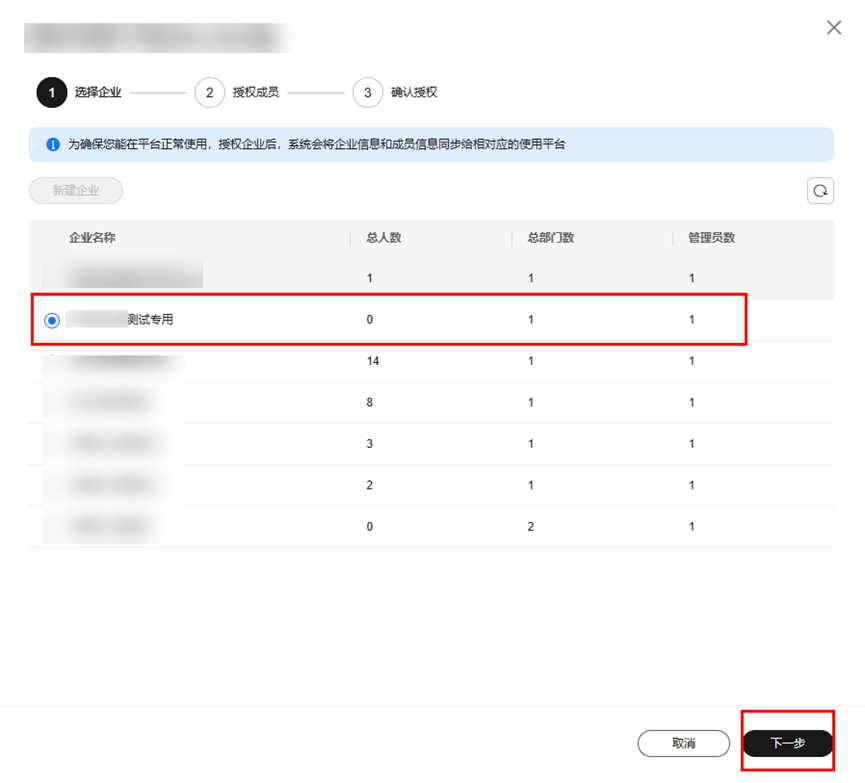The width and height of the screenshot is (865, 783).
Task: Click step 2 circle labeled 授权成员
Action: [x=209, y=92]
